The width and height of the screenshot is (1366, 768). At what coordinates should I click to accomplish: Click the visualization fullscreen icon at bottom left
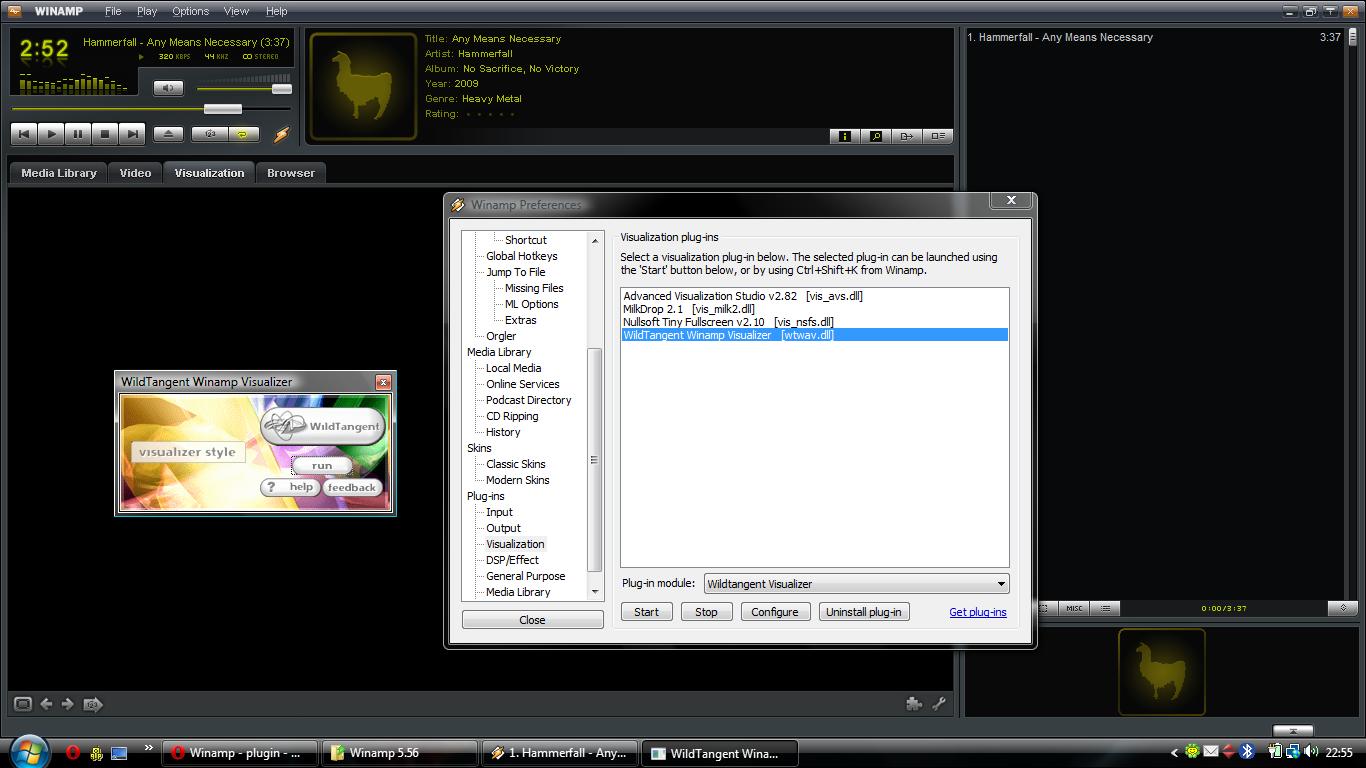tap(23, 704)
